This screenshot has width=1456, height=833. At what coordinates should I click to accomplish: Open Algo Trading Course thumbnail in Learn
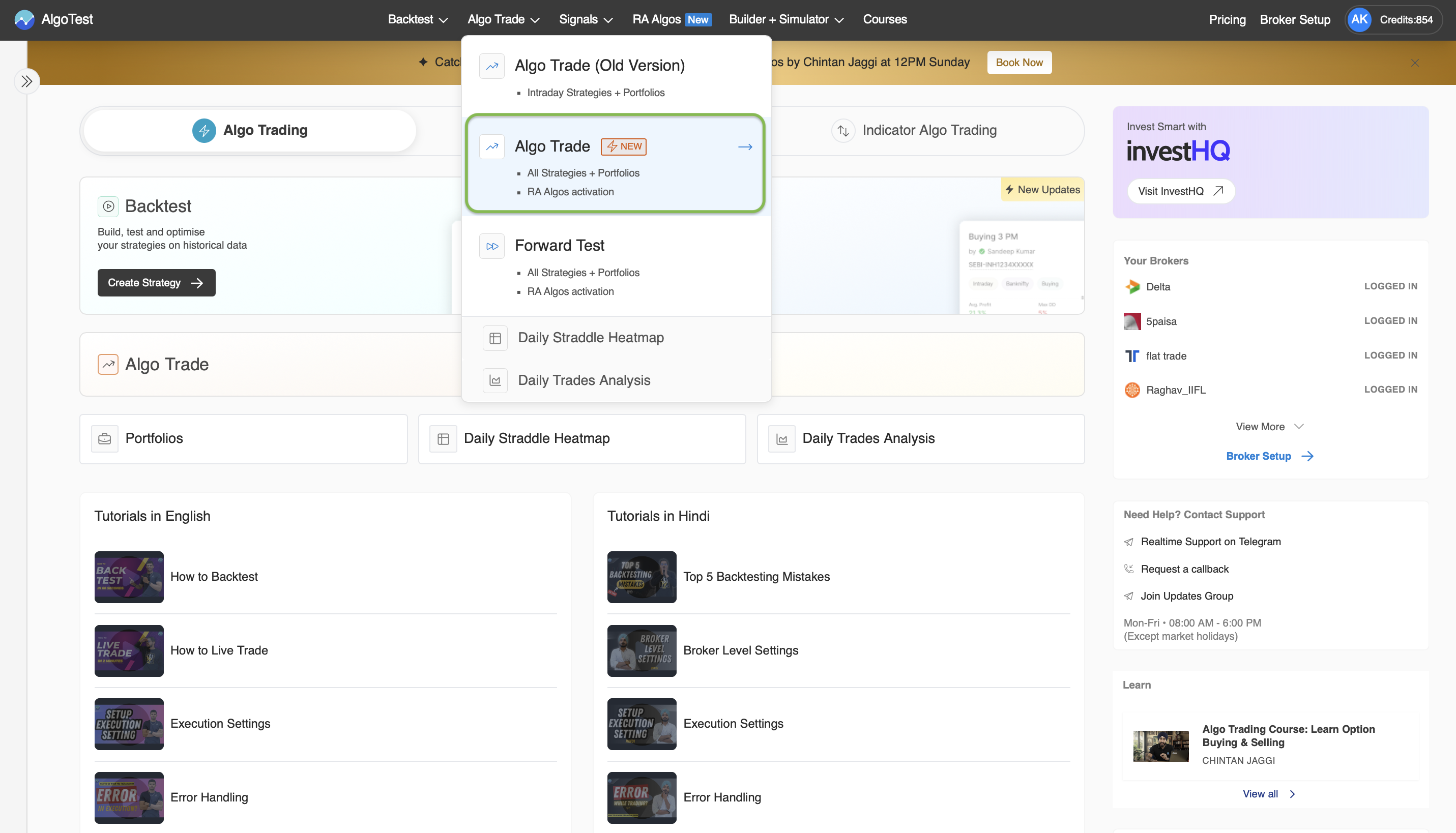coord(1161,746)
